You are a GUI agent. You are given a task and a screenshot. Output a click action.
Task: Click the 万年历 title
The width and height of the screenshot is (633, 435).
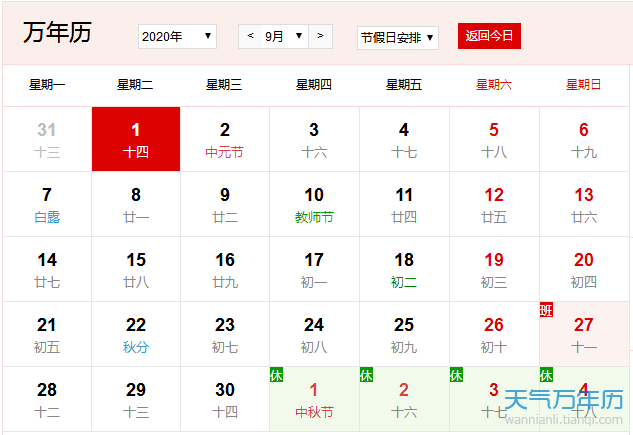click(57, 33)
